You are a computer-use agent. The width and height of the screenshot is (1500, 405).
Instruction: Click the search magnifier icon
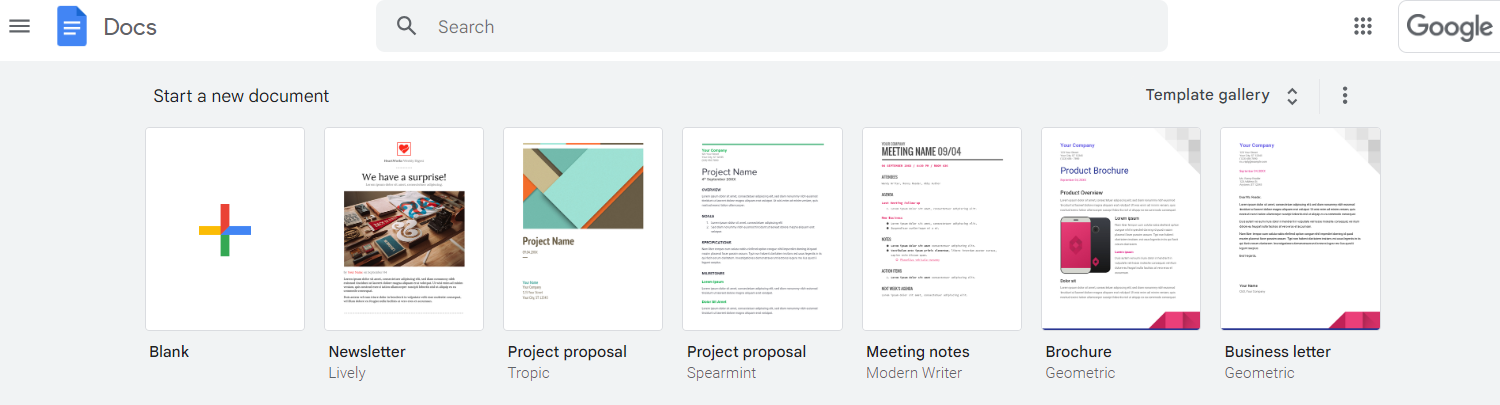tap(406, 26)
